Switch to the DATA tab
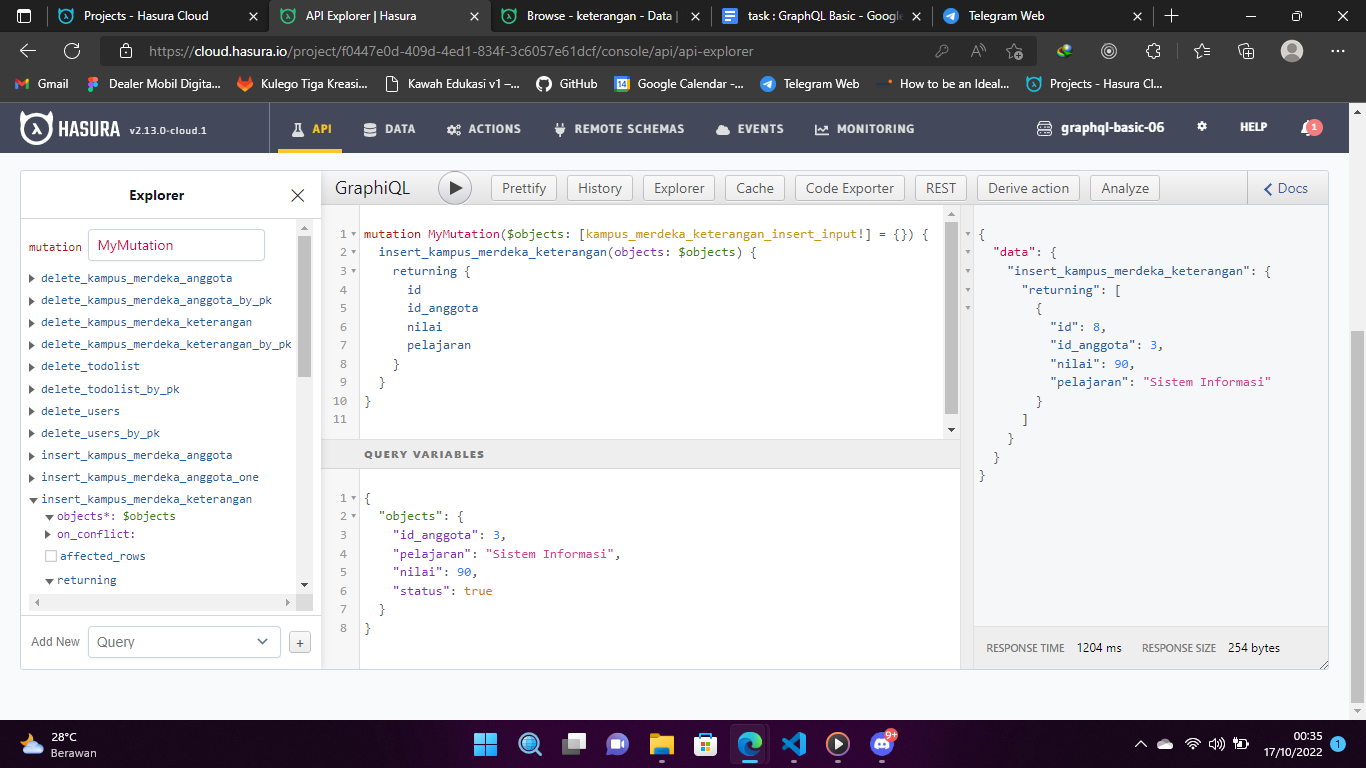The height and width of the screenshot is (768, 1366). pyautogui.click(x=389, y=128)
